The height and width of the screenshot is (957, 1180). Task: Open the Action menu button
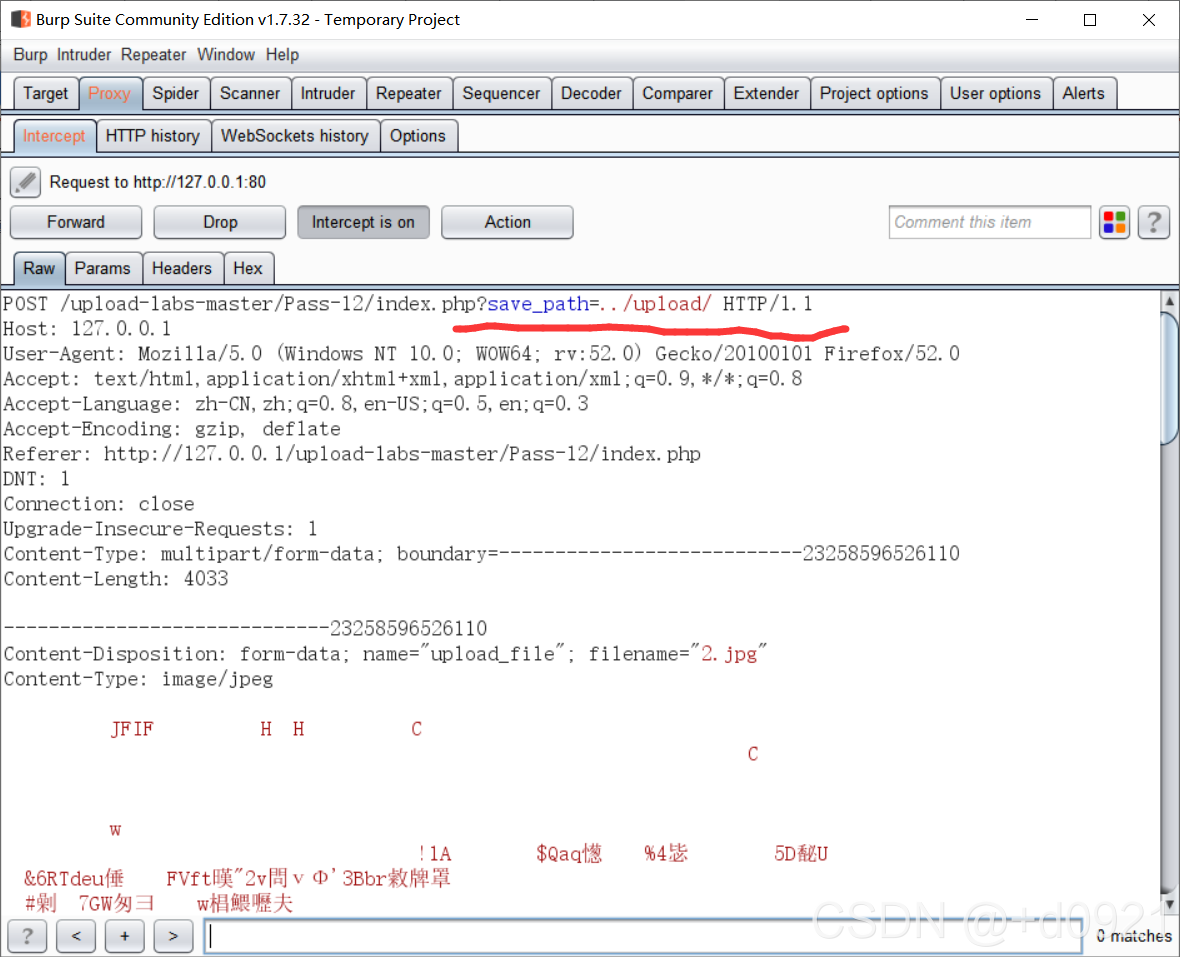(x=507, y=222)
